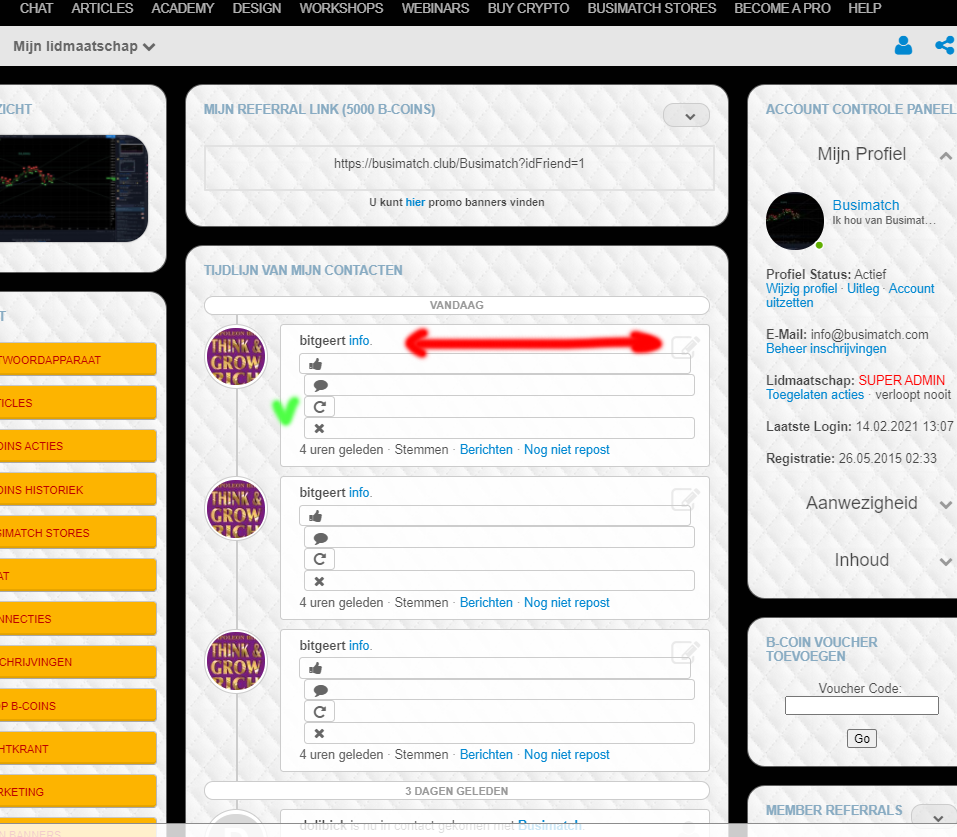Image resolution: width=957 pixels, height=837 pixels.
Task: Edit the middle bitgeert post
Action: pyautogui.click(x=685, y=499)
